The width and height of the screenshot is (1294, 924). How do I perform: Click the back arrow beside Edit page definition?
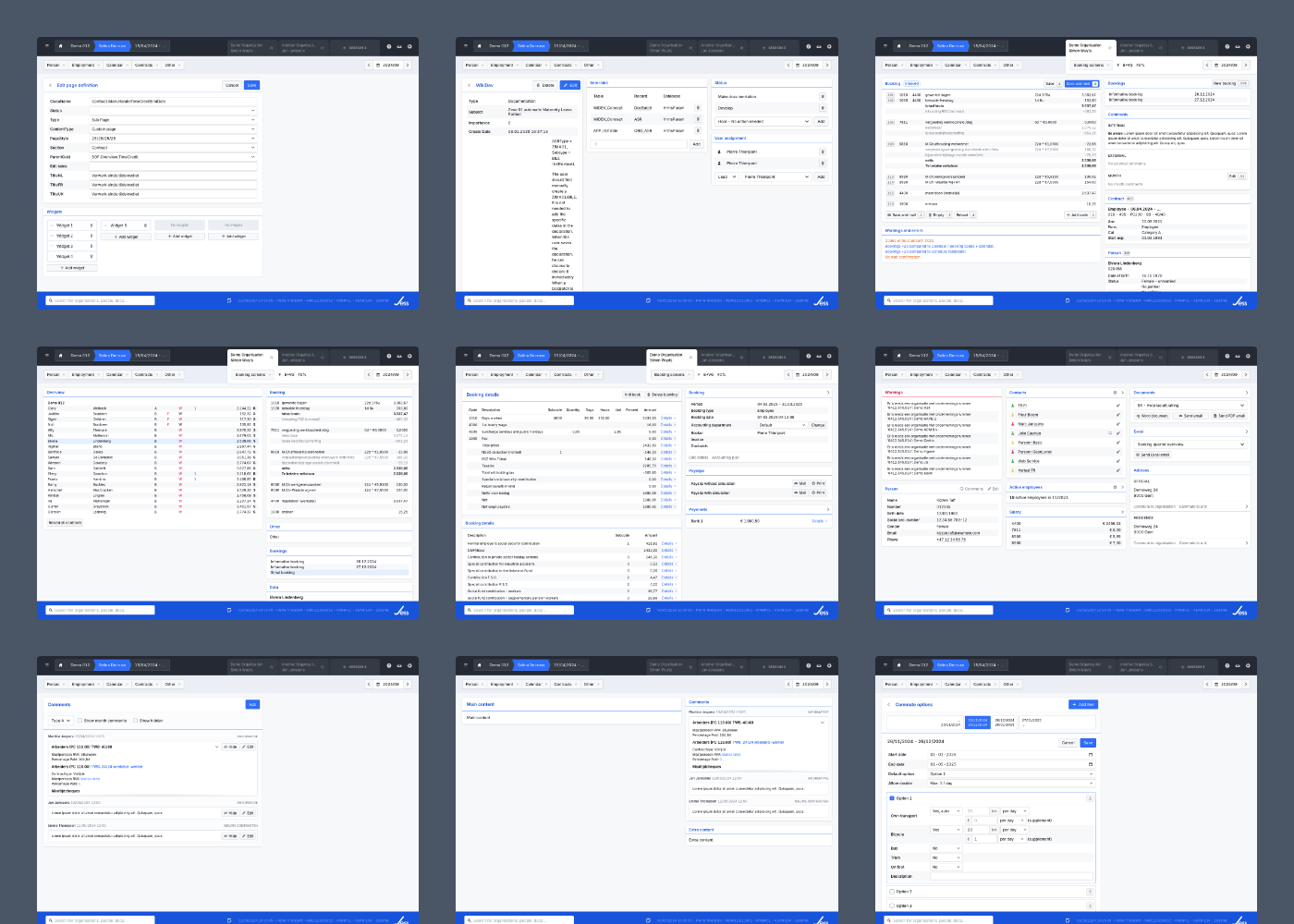(50, 85)
